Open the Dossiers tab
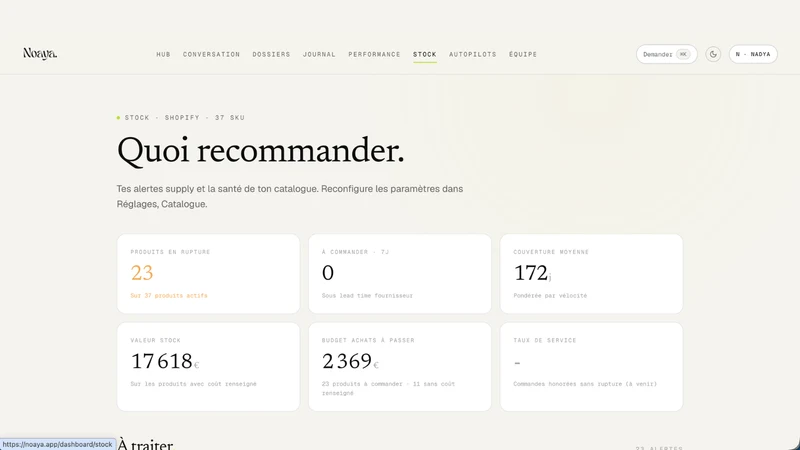The height and width of the screenshot is (450, 800). 271,54
